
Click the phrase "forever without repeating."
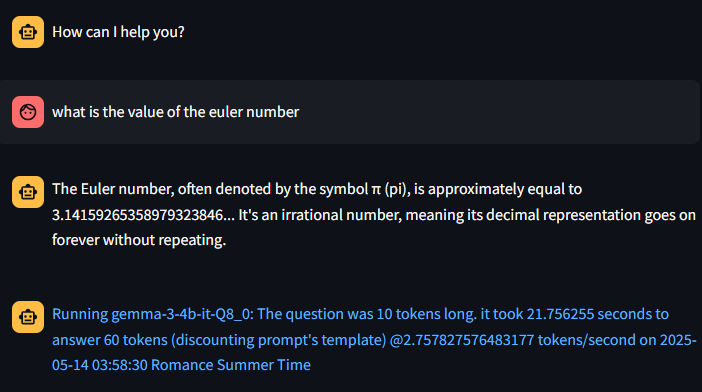pyautogui.click(x=139, y=240)
